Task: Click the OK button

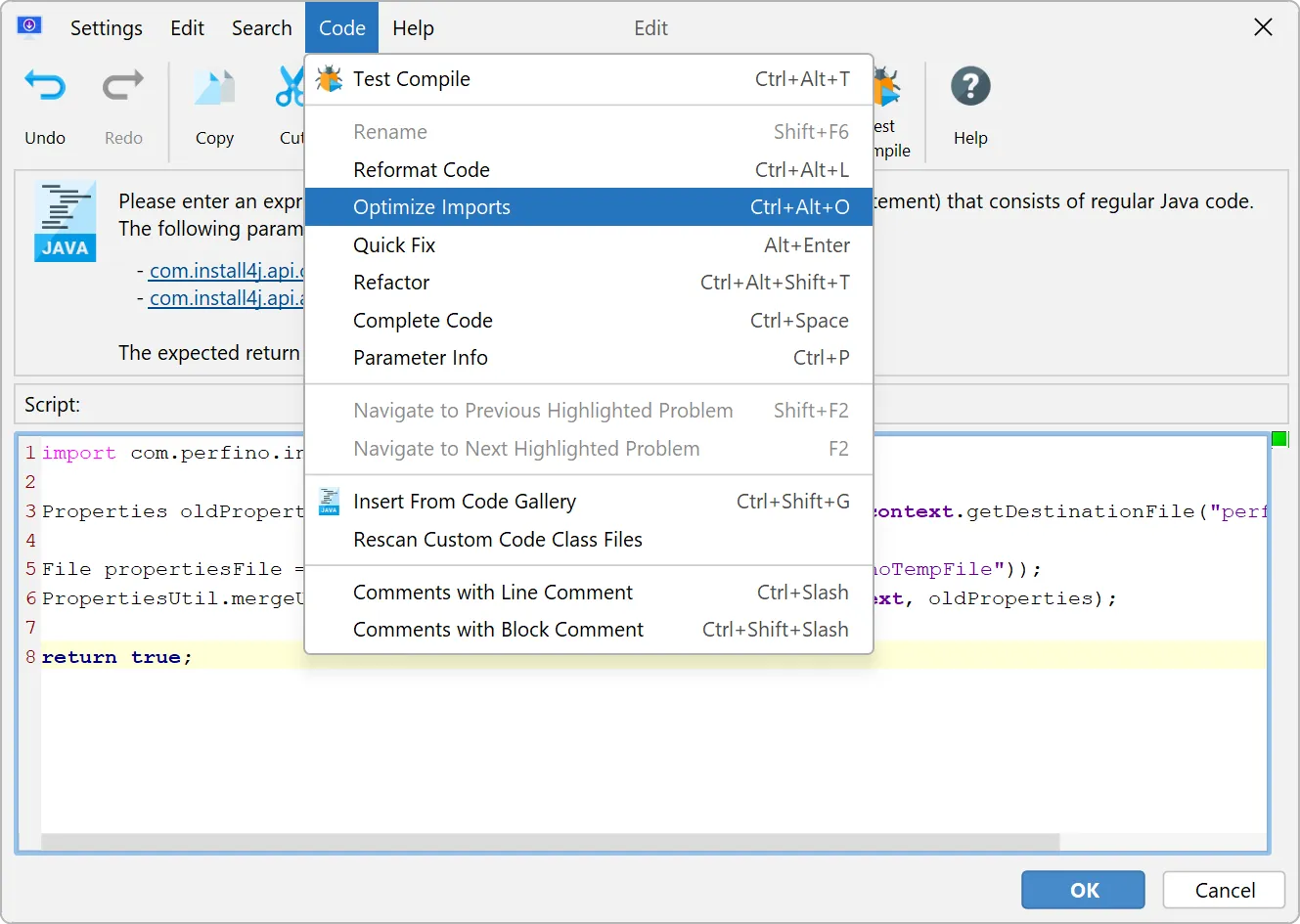Action: point(1083,890)
